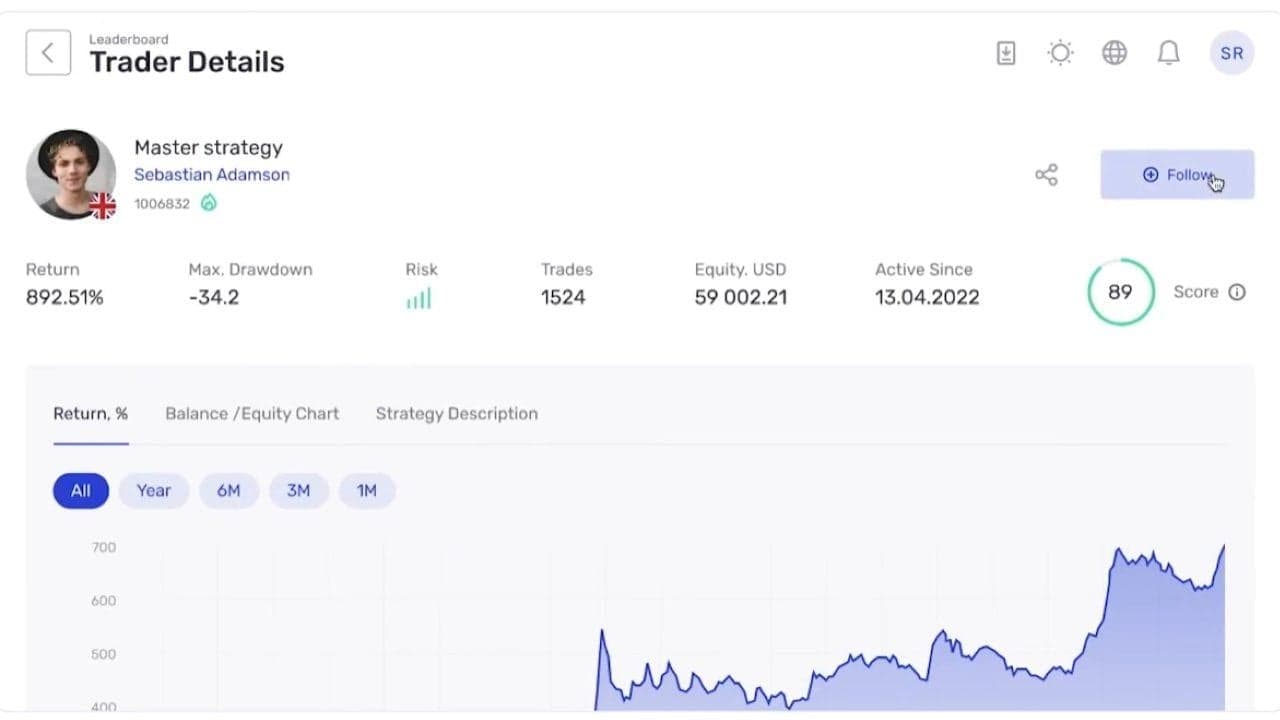
Task: Click the green flame badge icon
Action: pos(208,203)
